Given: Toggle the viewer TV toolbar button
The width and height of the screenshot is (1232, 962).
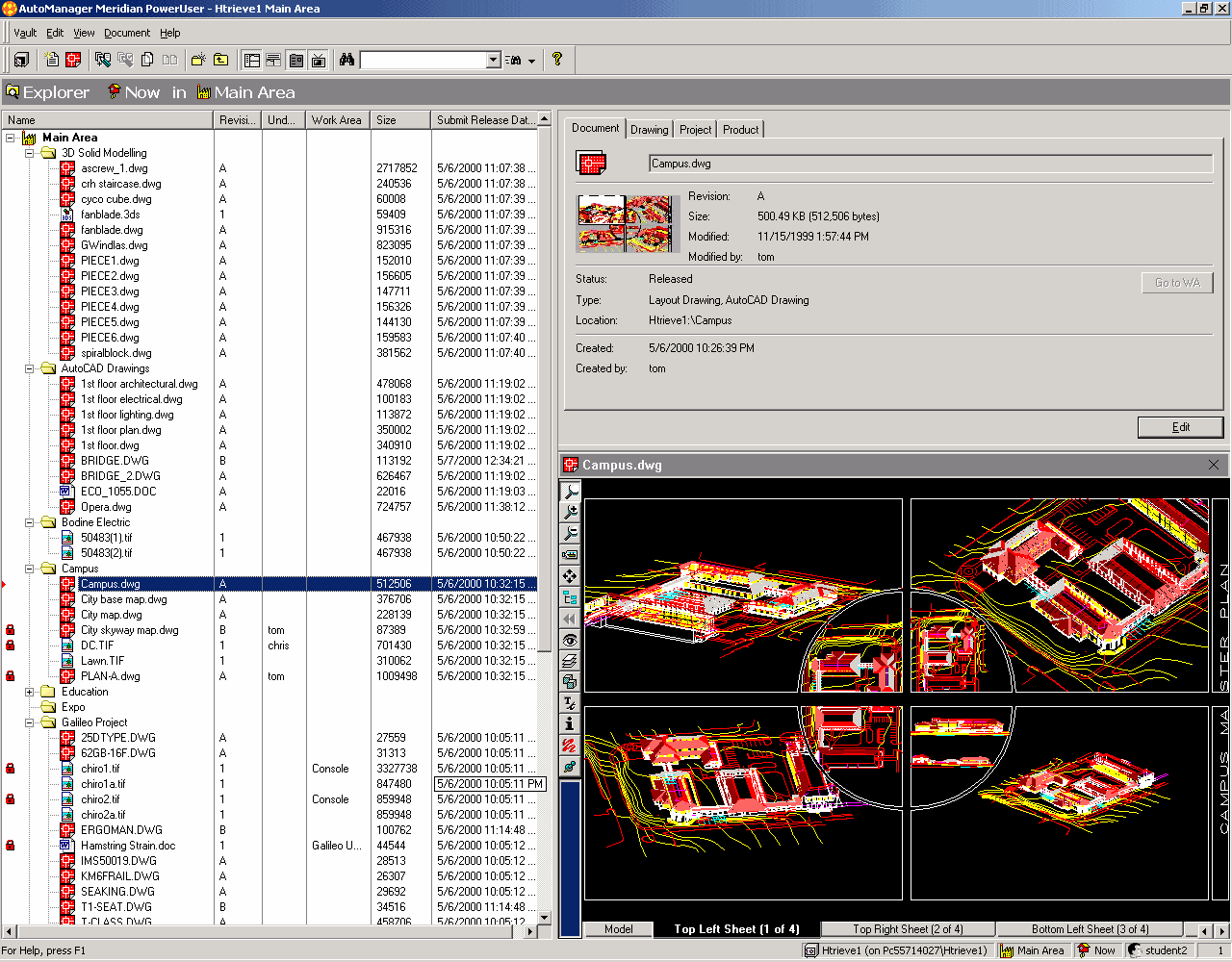Looking at the screenshot, I should coord(319,60).
